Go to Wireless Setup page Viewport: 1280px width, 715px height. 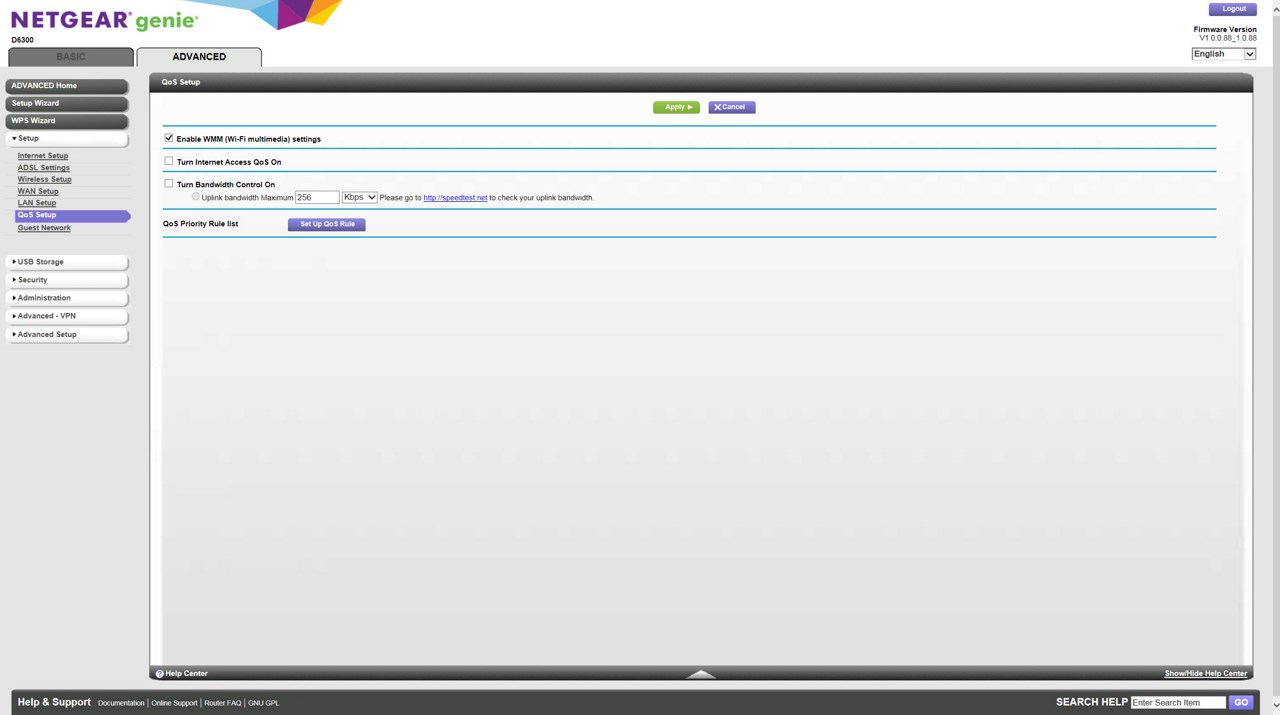pos(44,179)
